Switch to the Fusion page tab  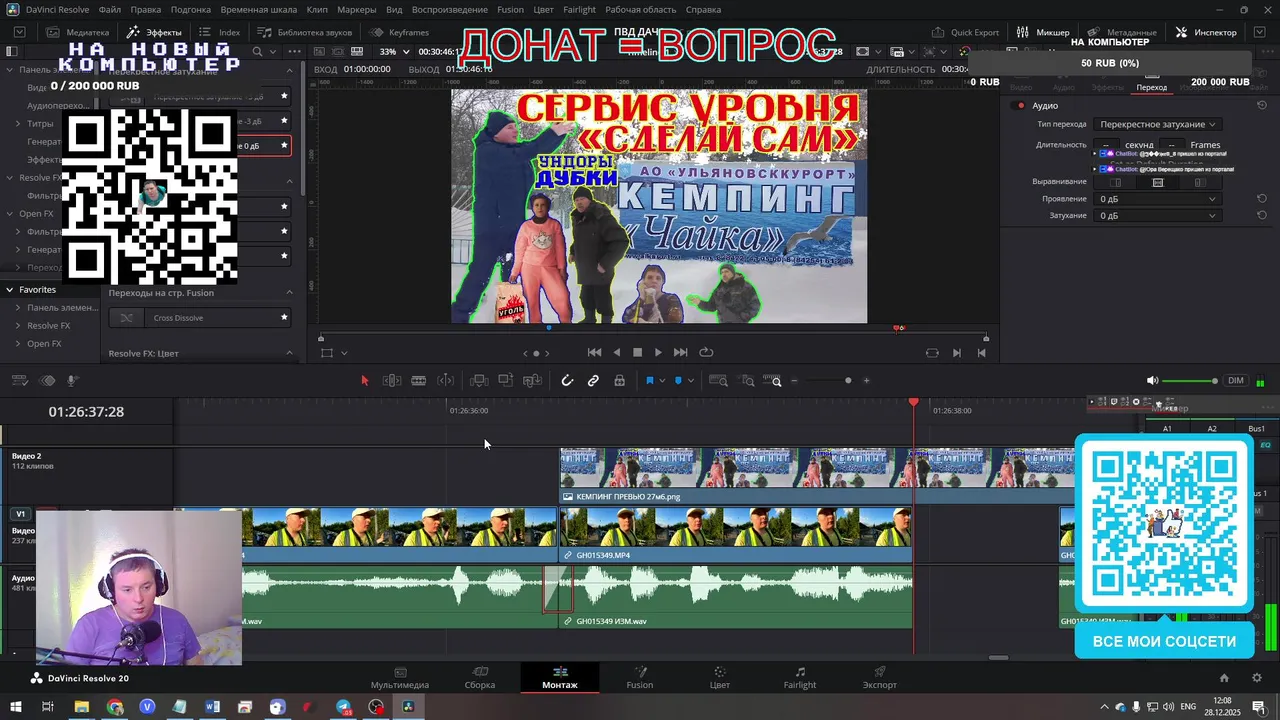click(x=639, y=677)
